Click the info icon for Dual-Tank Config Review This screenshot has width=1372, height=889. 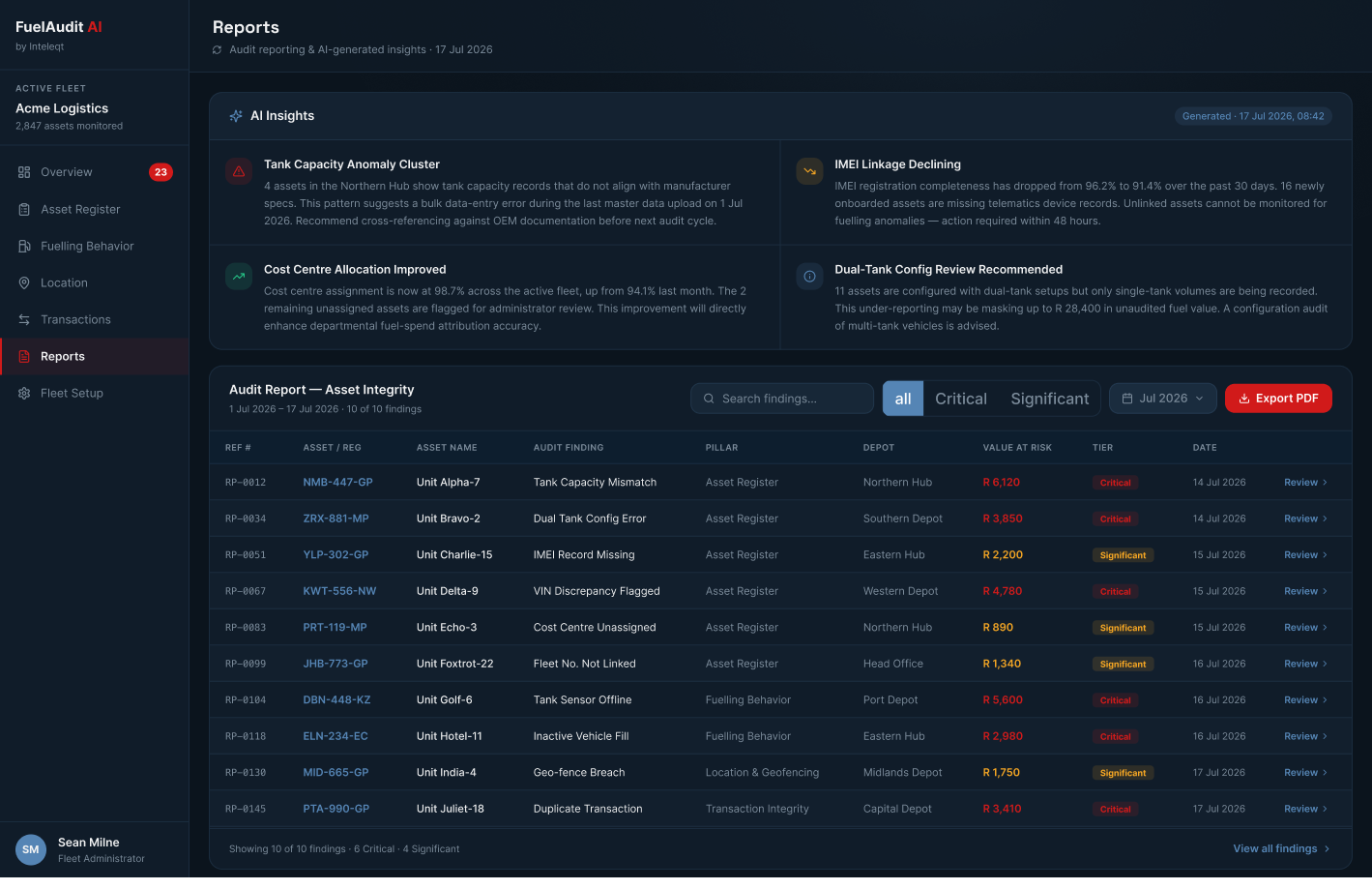809,277
